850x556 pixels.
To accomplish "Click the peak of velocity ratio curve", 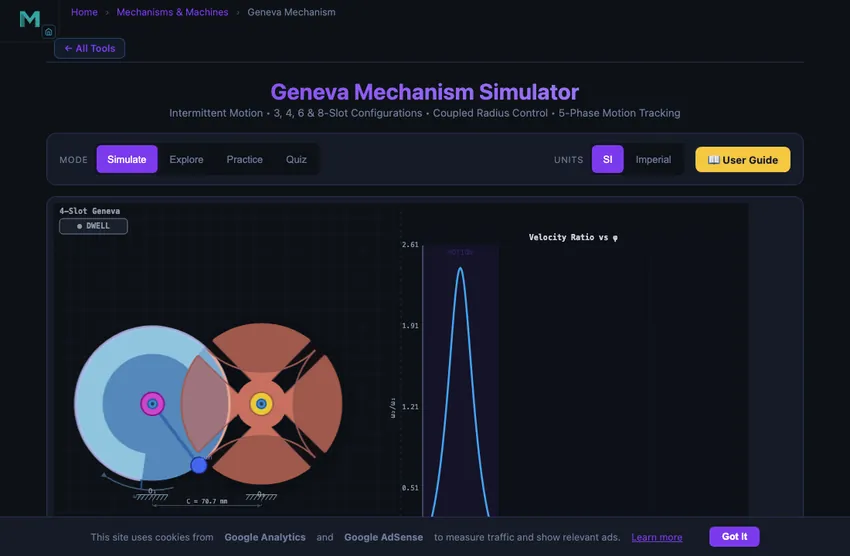I will point(460,268).
